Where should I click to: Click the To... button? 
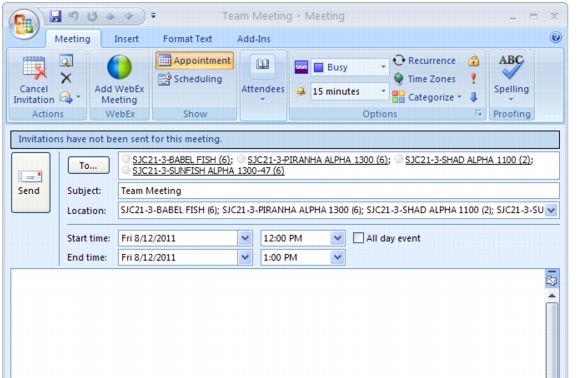[89, 165]
